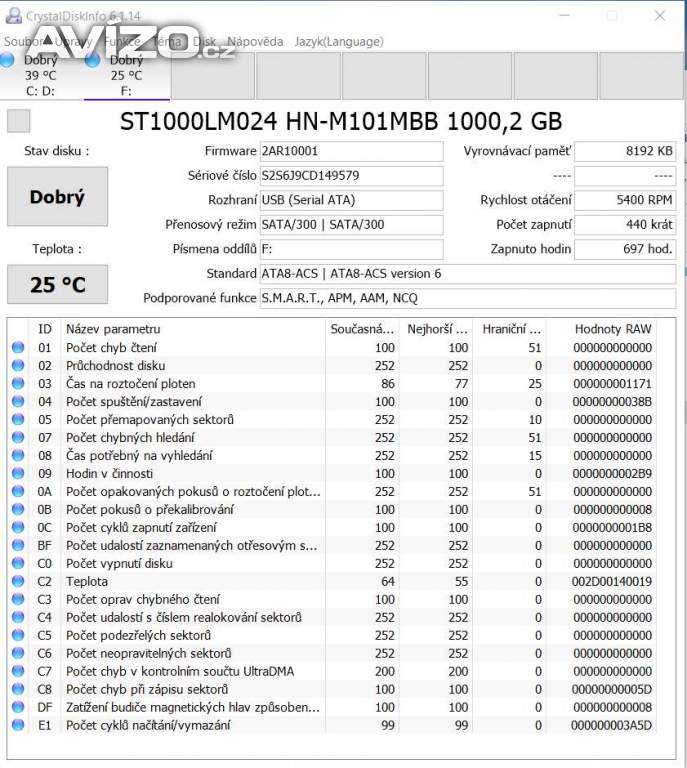Click status dot for 04 Počet spuštění/zastavení

coord(18,402)
